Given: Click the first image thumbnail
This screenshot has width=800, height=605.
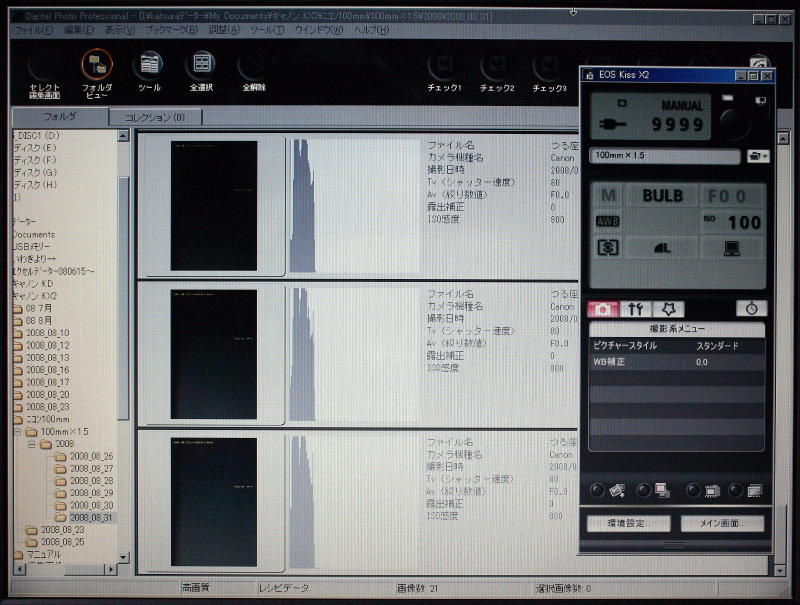Looking at the screenshot, I should [214, 206].
